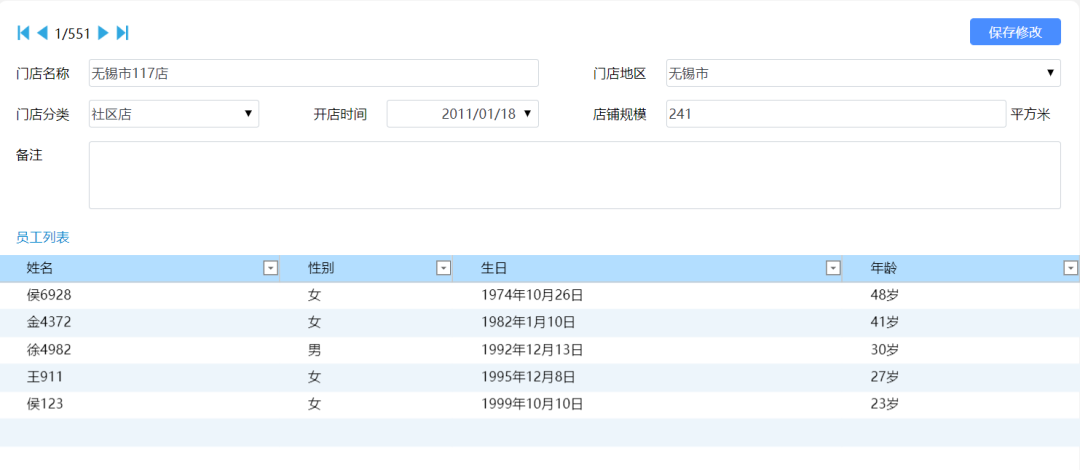Go to the previous record
The height and width of the screenshot is (470, 1080).
click(x=42, y=33)
